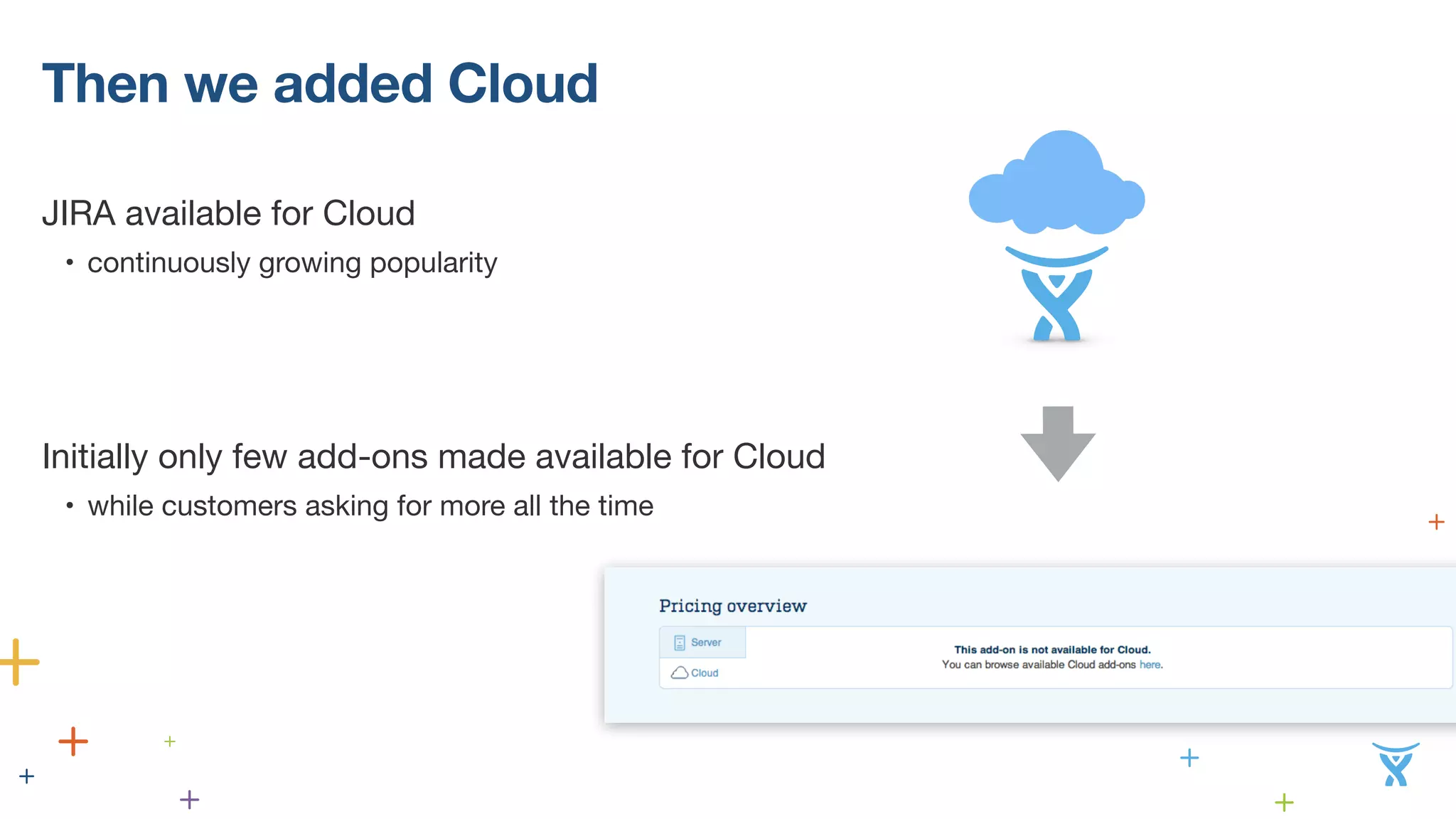Click 'Initially only few add-ons made available' line

(x=434, y=456)
